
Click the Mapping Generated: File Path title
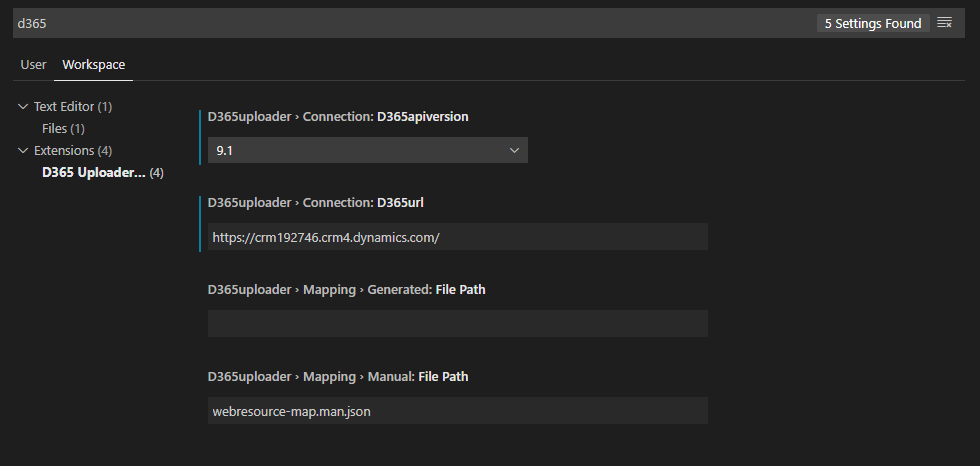pos(346,289)
